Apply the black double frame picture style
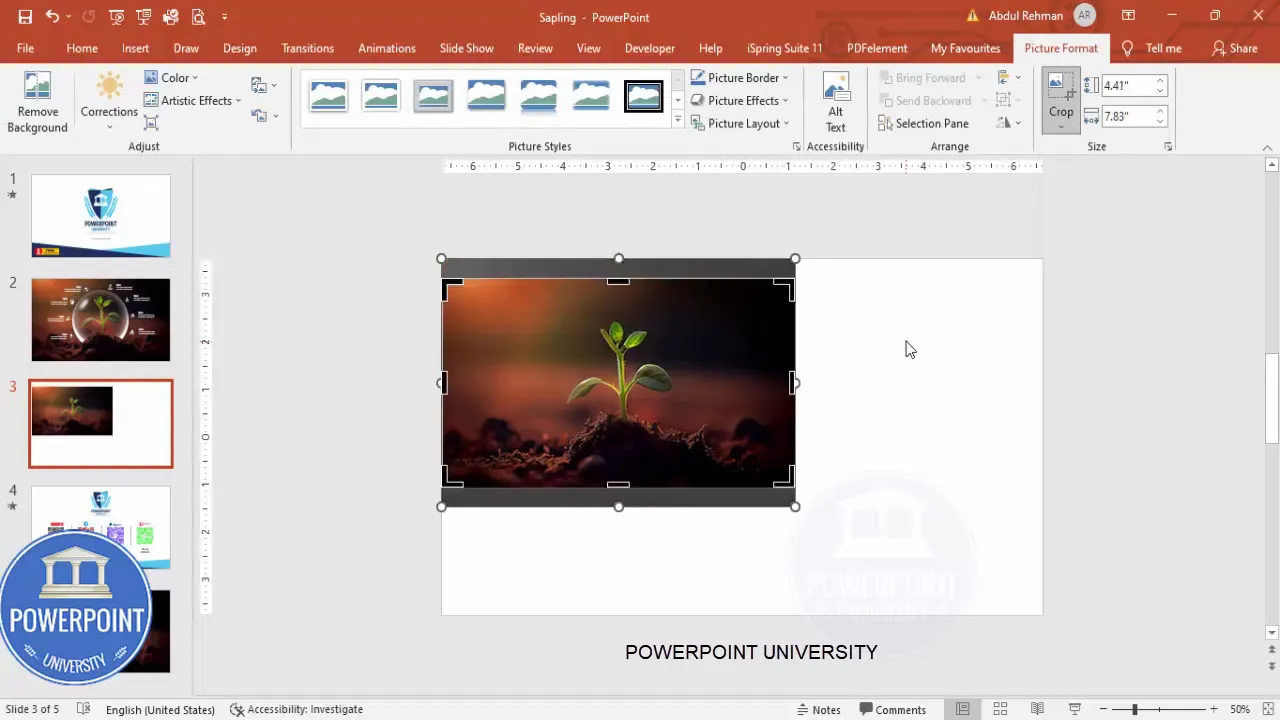The width and height of the screenshot is (1280, 720). 643,96
